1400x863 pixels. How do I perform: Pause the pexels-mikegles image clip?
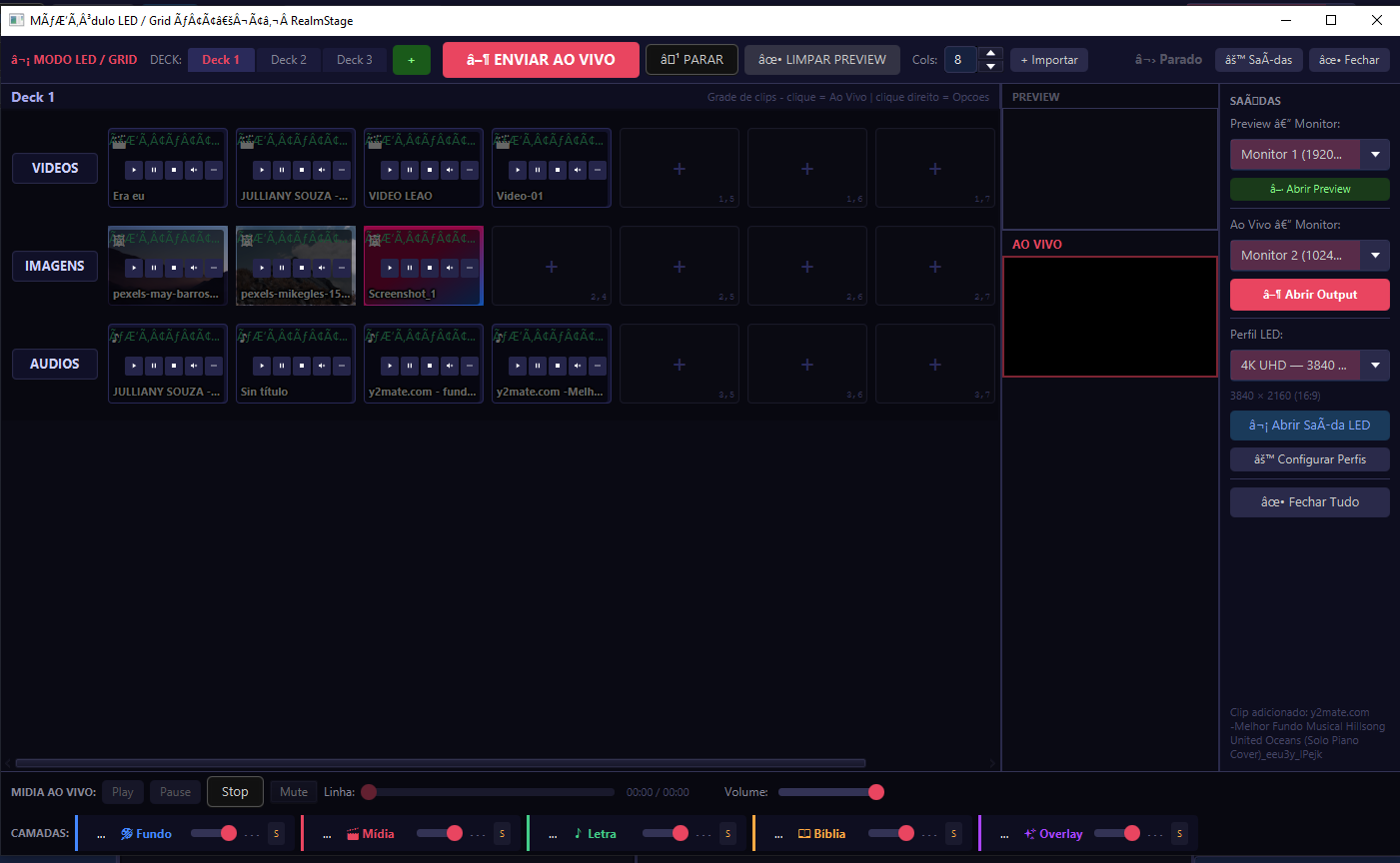pos(282,268)
